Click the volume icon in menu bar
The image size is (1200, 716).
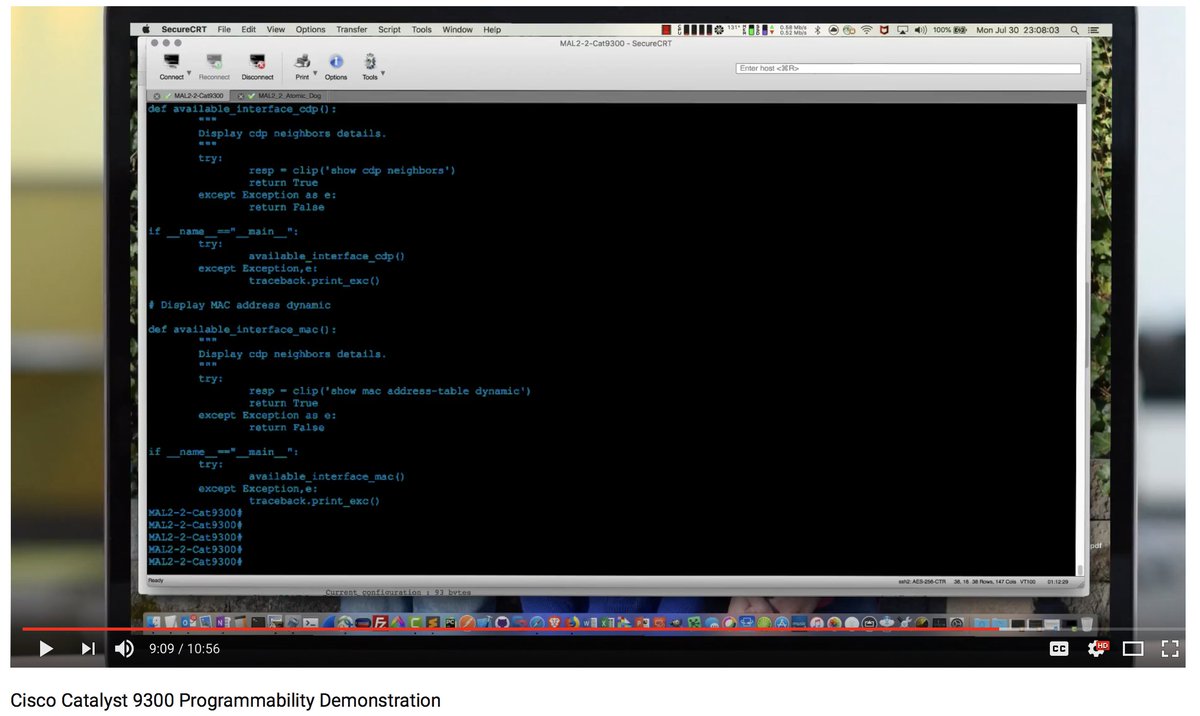919,30
